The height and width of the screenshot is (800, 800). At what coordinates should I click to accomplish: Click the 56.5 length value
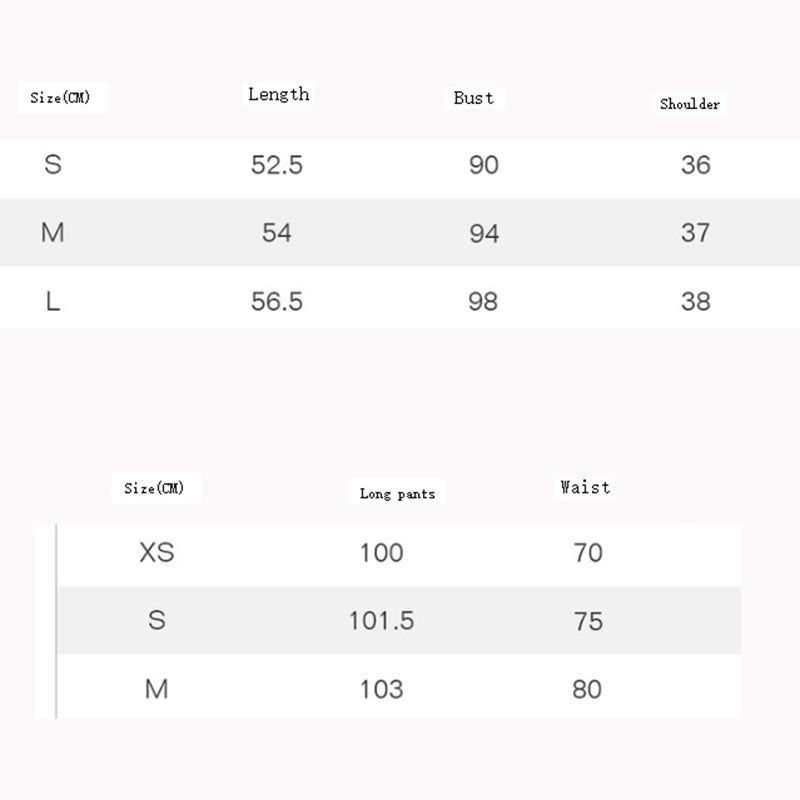(x=277, y=301)
